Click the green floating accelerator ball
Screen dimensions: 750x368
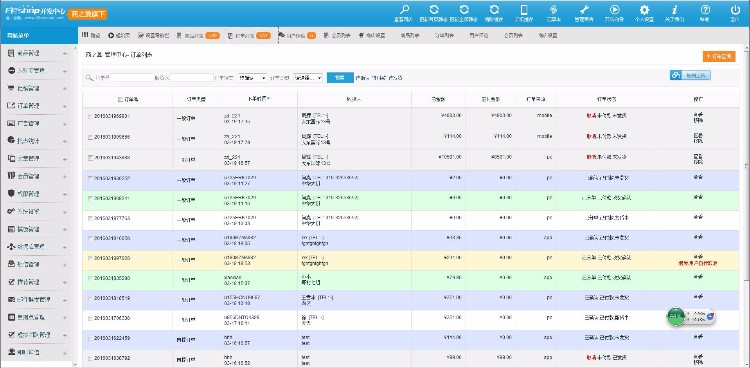676,316
